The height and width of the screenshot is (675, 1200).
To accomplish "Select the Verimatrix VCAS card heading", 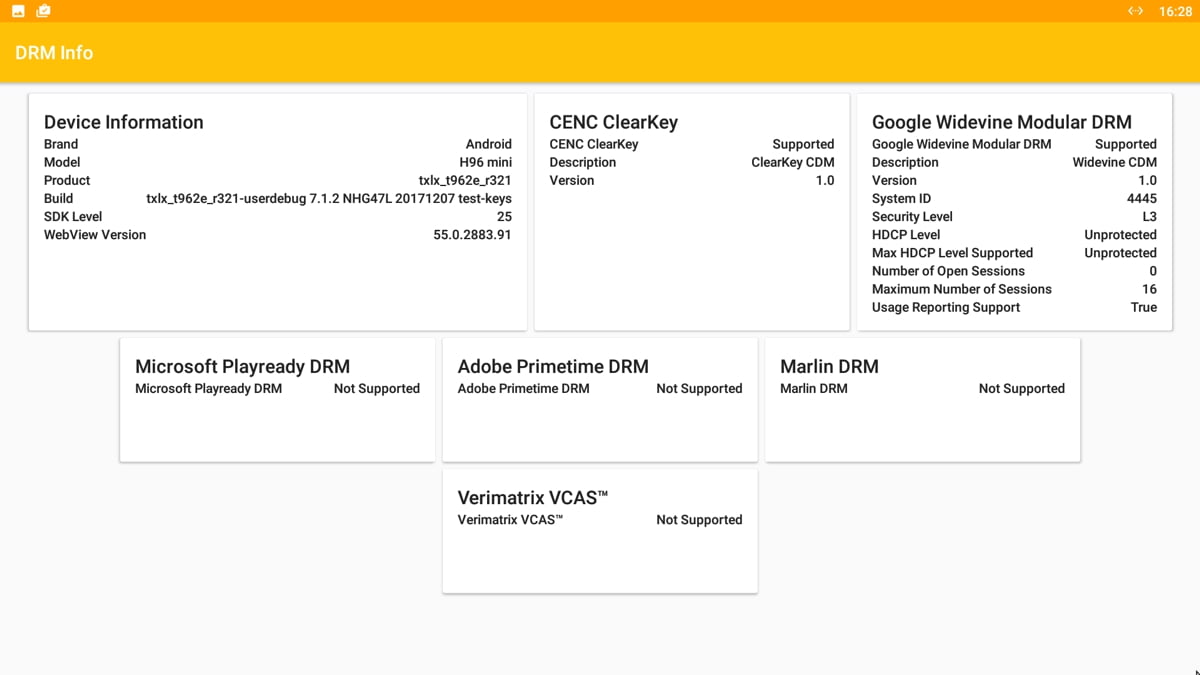I will coord(533,497).
